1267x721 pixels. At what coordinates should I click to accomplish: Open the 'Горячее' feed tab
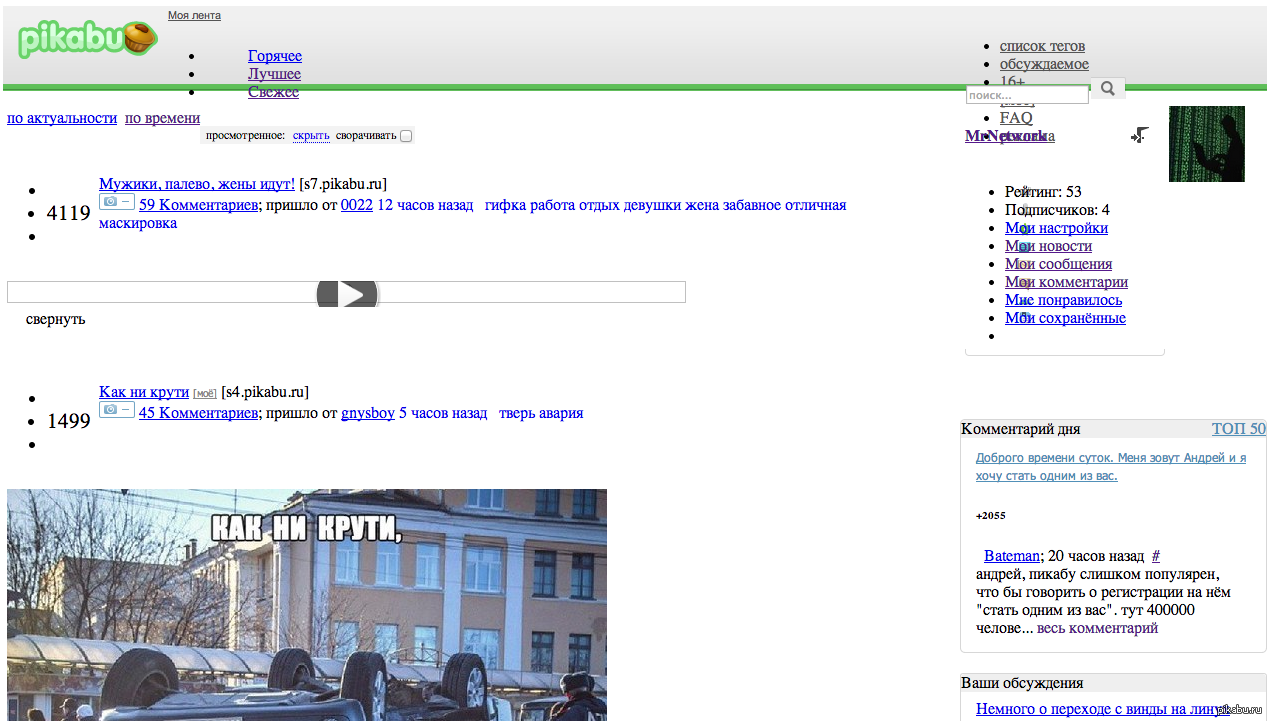(274, 56)
